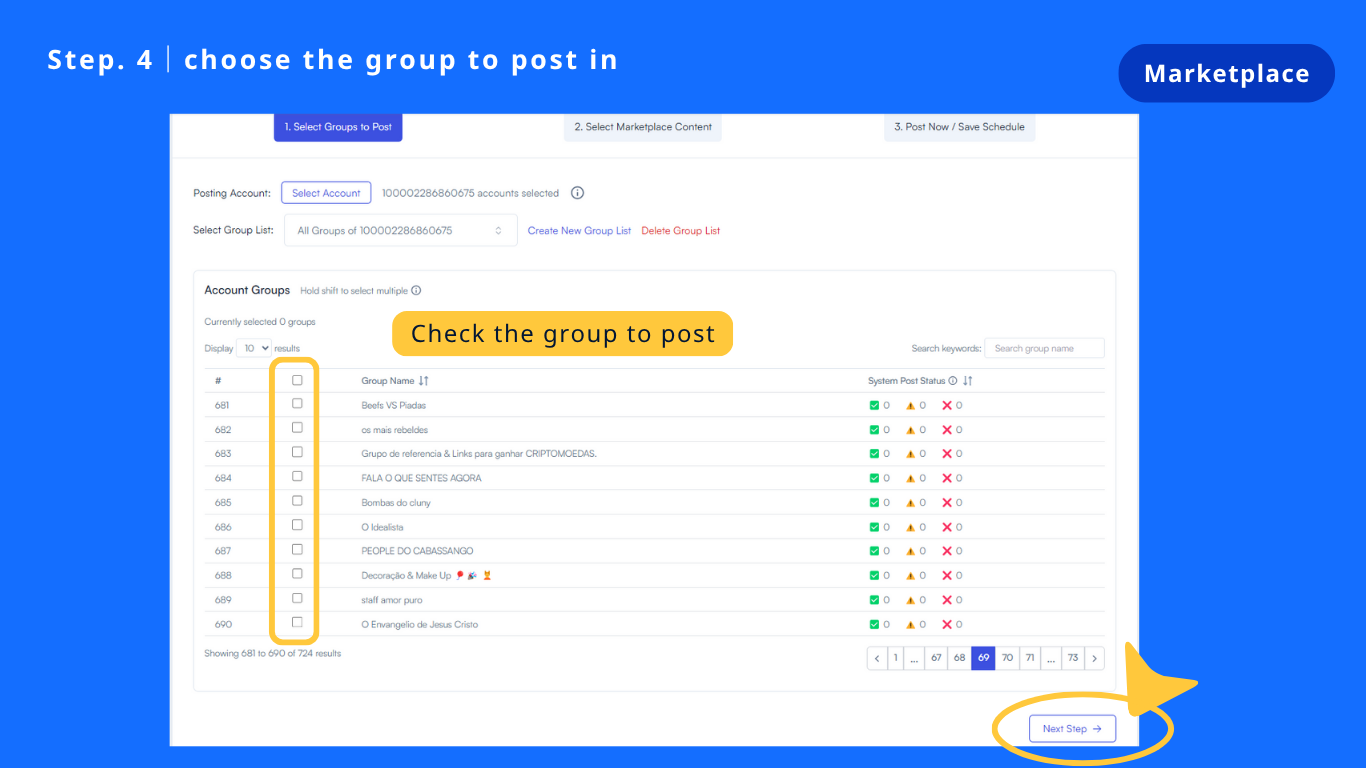1366x768 pixels.
Task: Click info icon beside accounts selected text
Action: (577, 193)
